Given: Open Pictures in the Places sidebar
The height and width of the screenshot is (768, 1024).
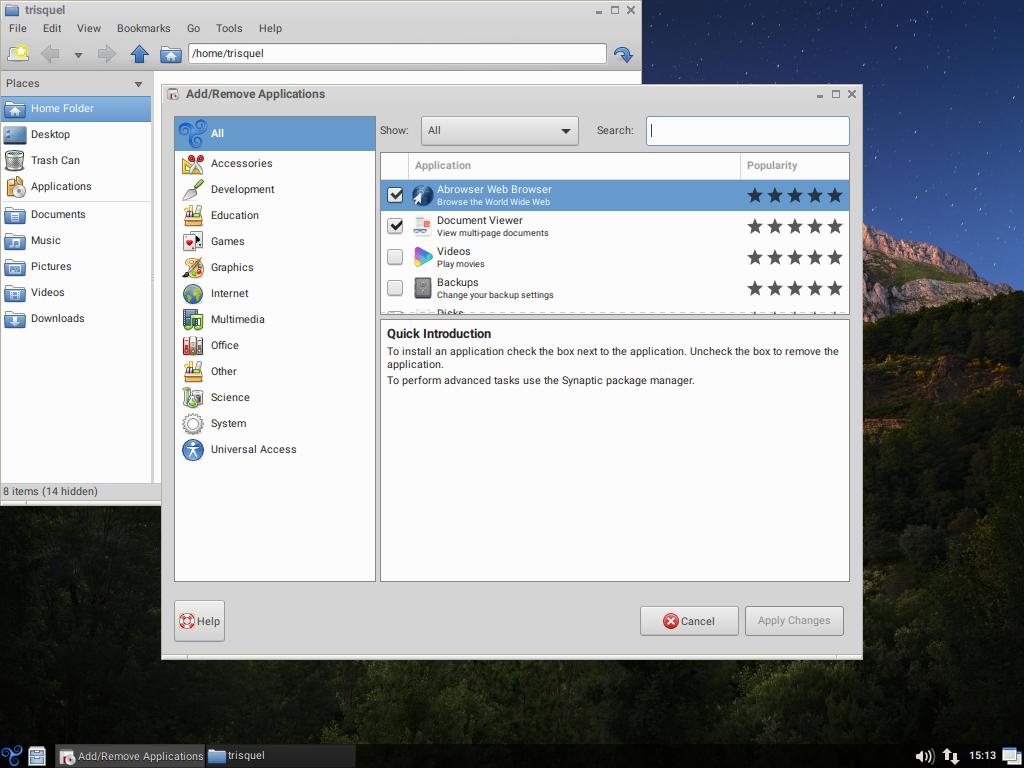Looking at the screenshot, I should 76,267.
